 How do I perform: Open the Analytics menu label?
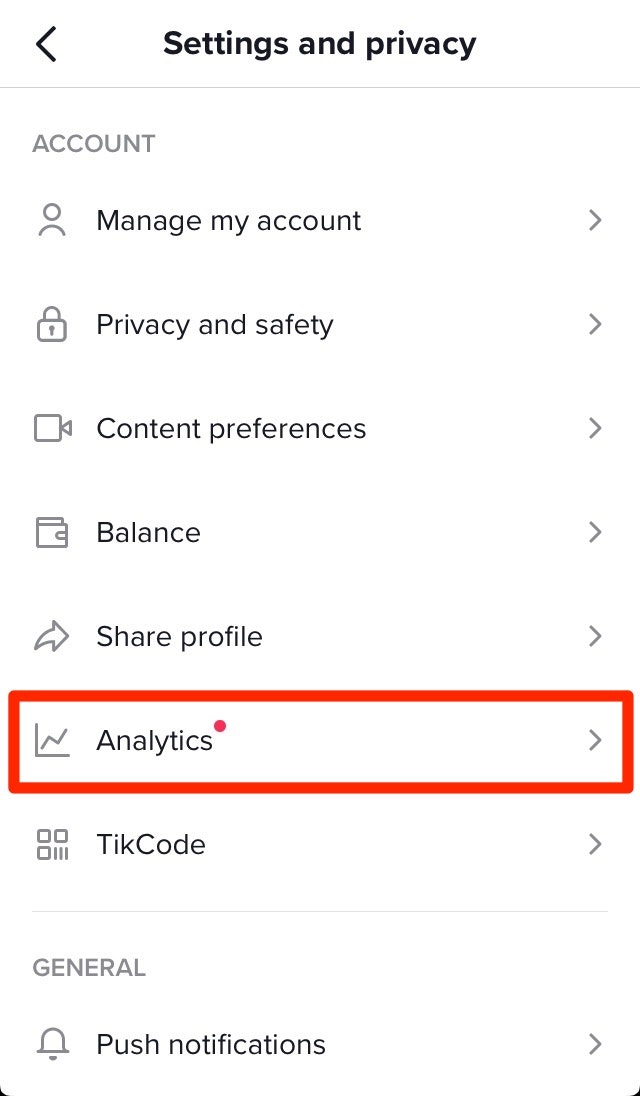click(x=154, y=741)
